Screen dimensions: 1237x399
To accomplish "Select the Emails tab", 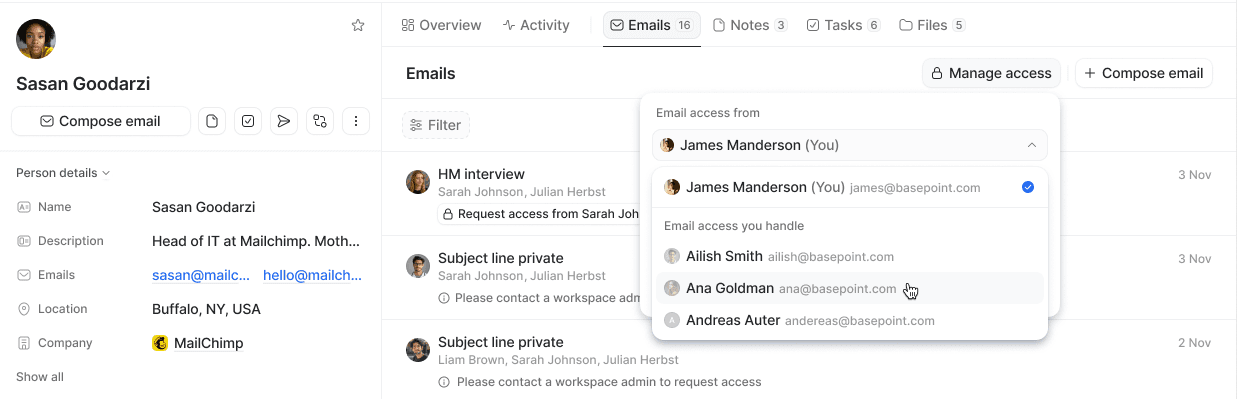I will [x=651, y=25].
